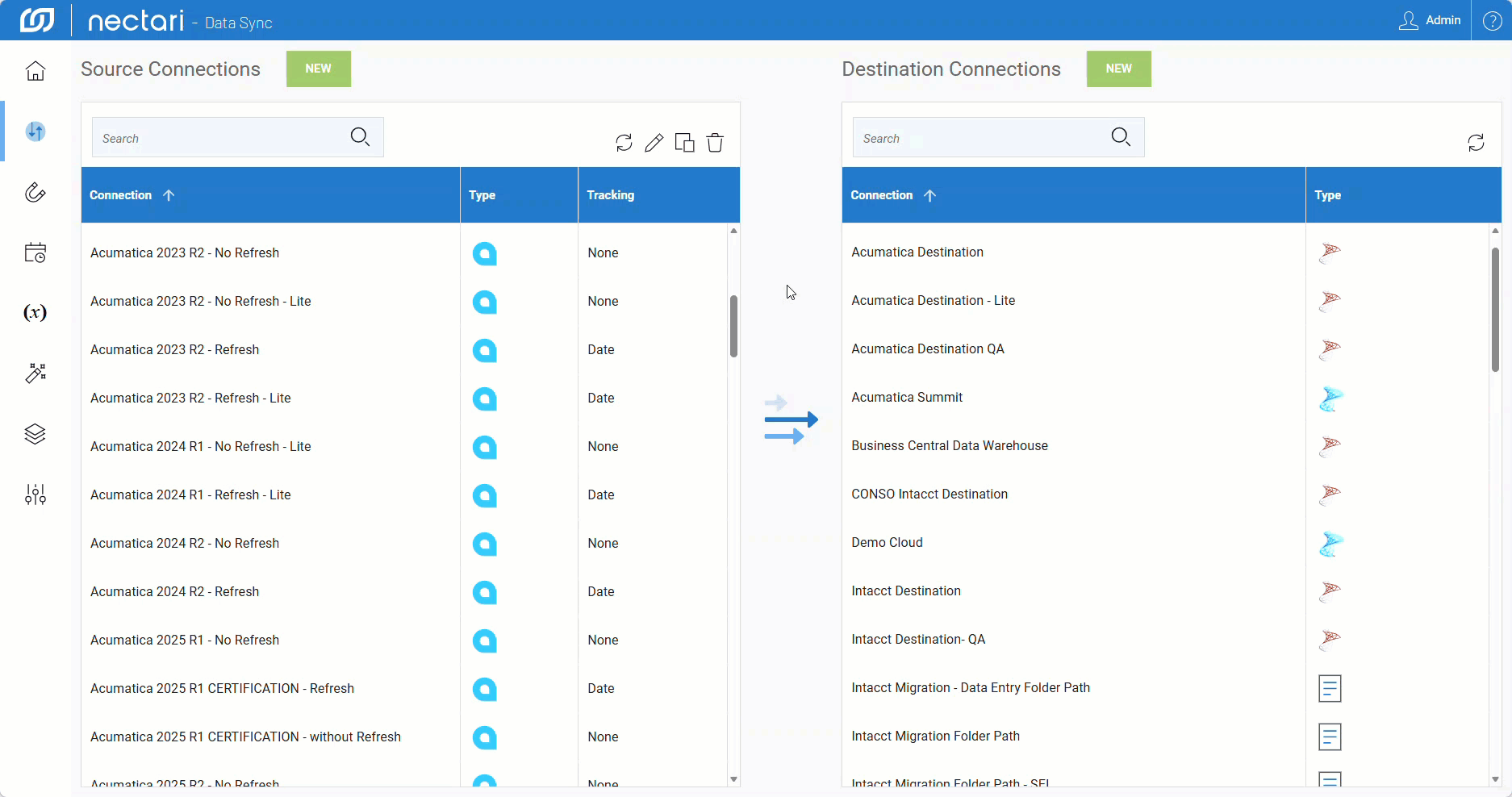This screenshot has width=1512, height=797.
Task: Select the Acumatica Summit destination
Action: (1165, 398)
